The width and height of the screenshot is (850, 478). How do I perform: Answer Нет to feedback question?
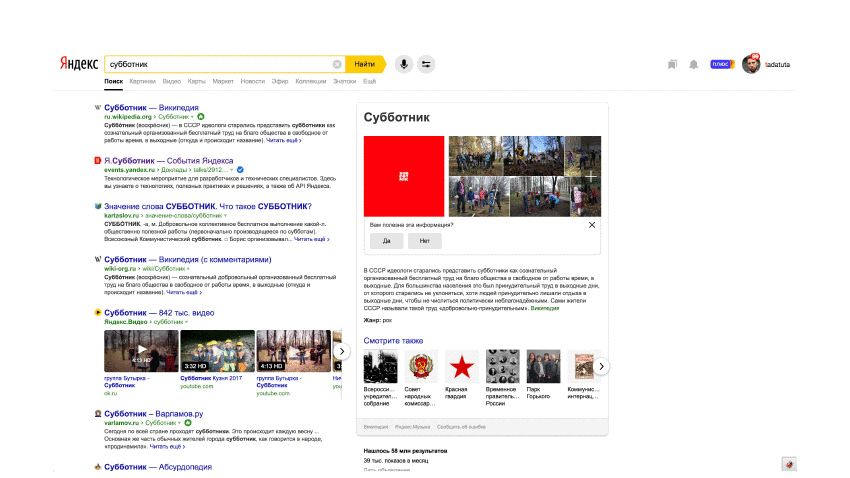coord(424,241)
